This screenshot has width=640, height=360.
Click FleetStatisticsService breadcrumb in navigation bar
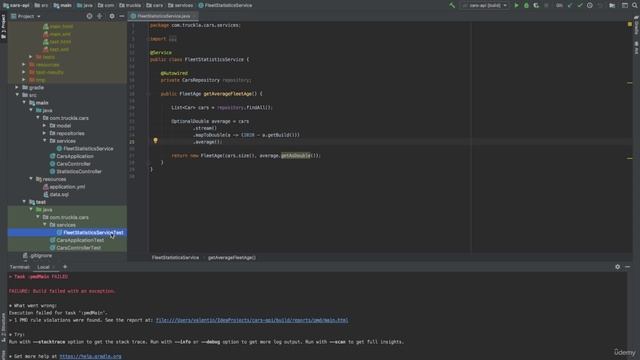[x=225, y=5]
